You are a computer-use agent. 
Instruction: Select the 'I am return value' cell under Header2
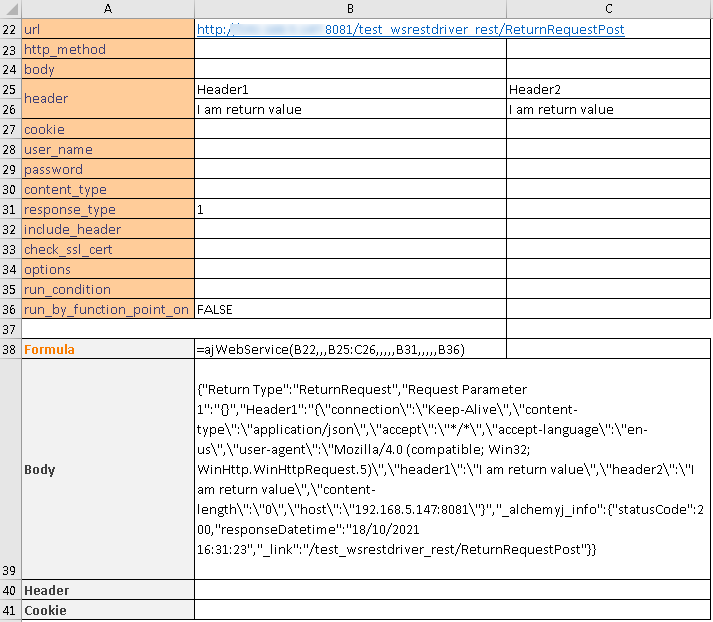(x=609, y=110)
